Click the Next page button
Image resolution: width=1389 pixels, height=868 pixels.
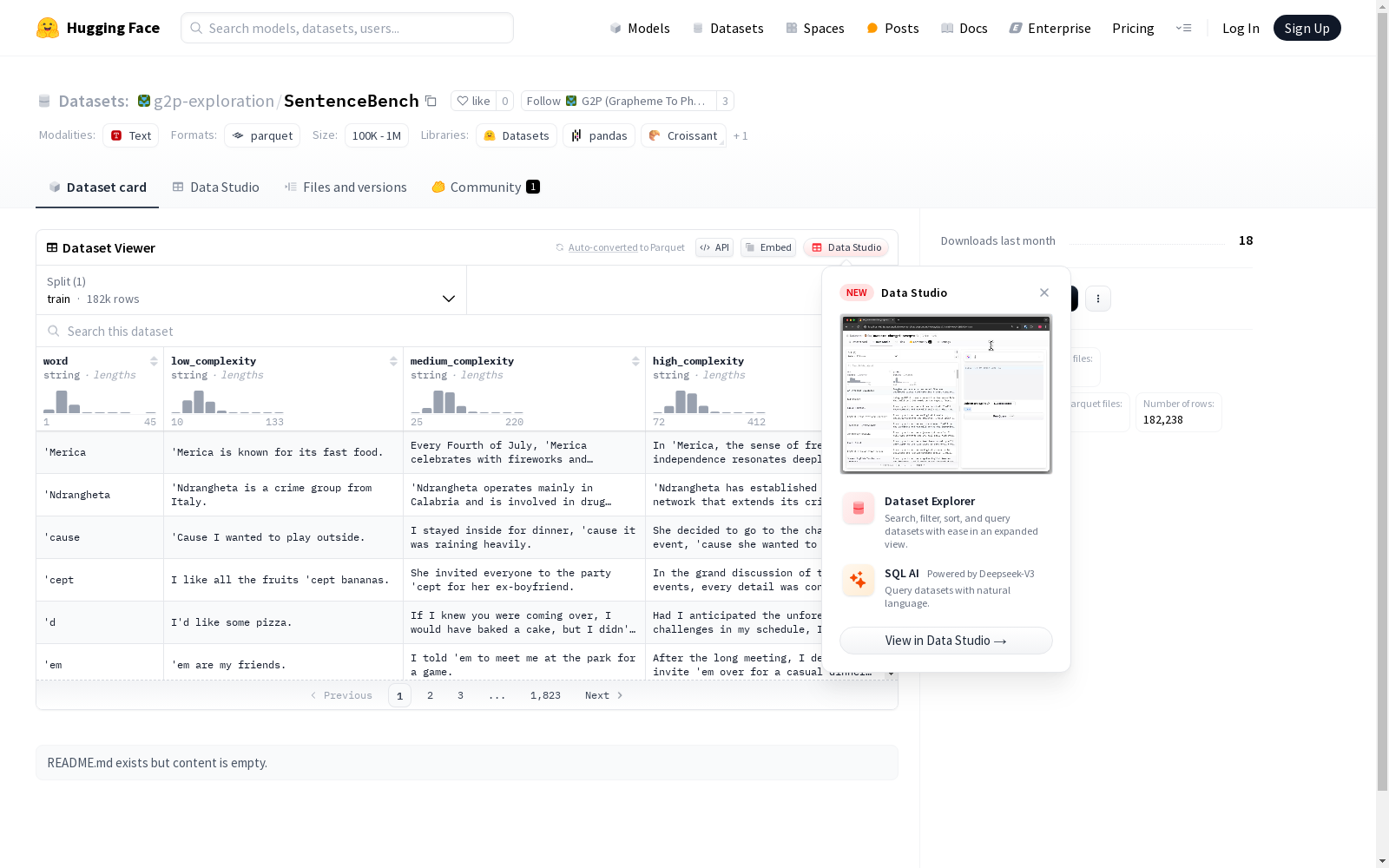click(604, 695)
